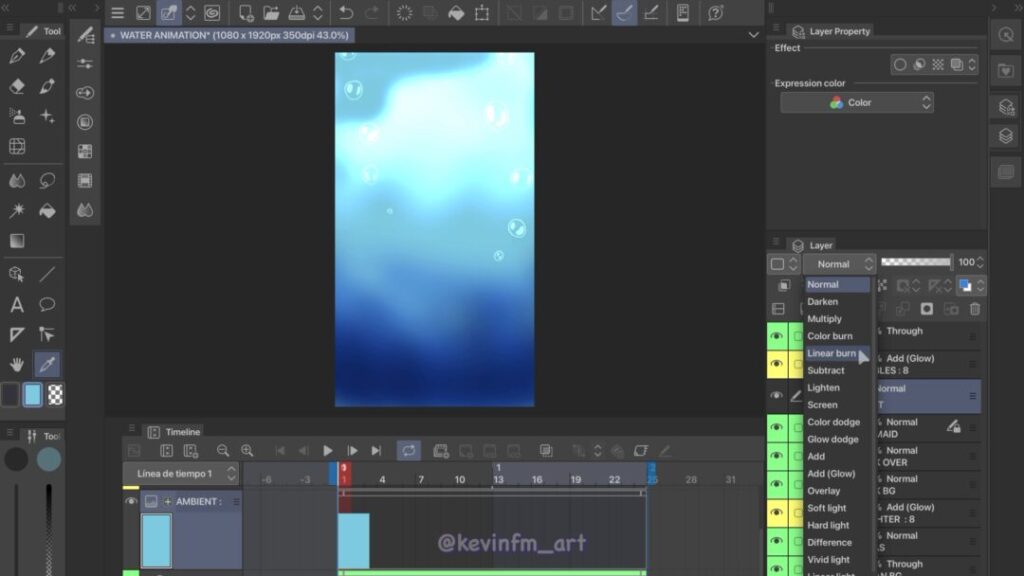Choose Overlay blending mode
Viewport: 1024px width, 576px height.
click(824, 491)
